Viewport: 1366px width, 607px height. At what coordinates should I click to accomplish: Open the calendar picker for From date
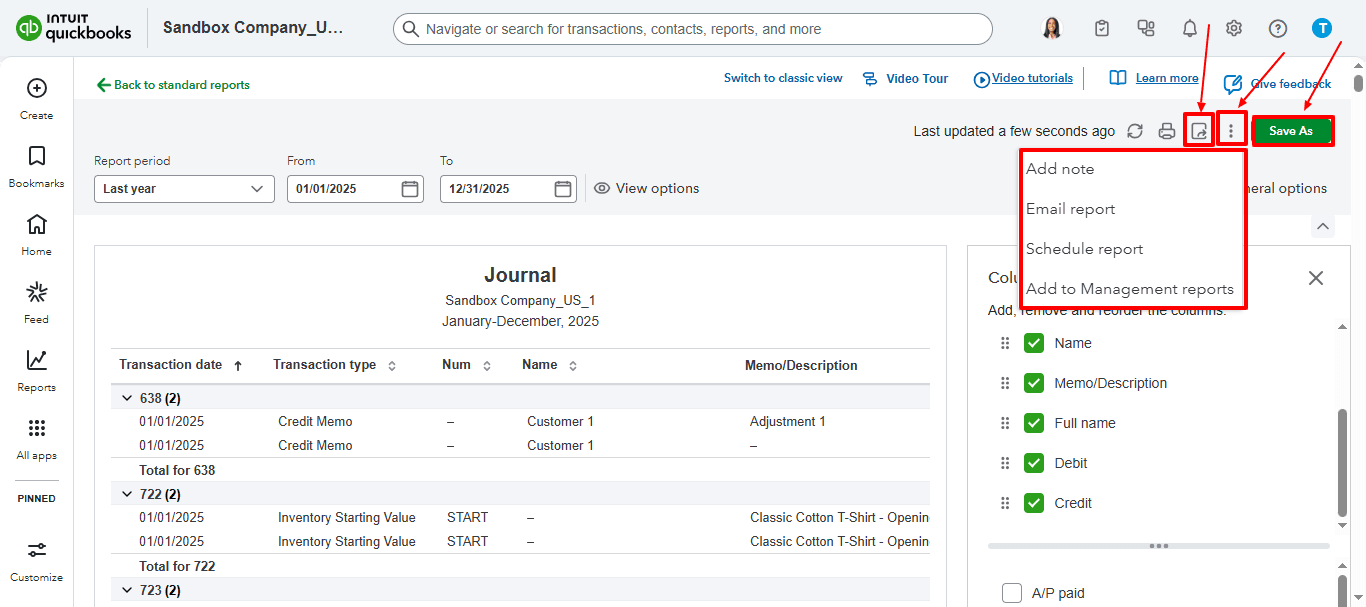tap(410, 189)
